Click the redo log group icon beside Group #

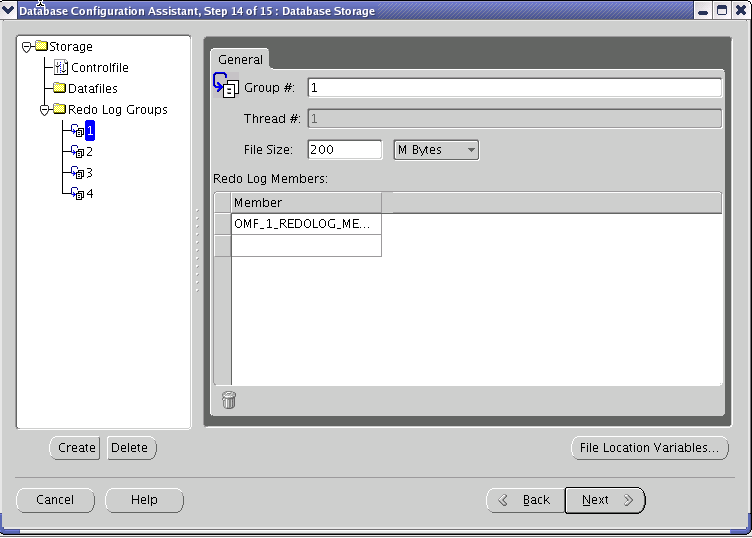[x=225, y=85]
